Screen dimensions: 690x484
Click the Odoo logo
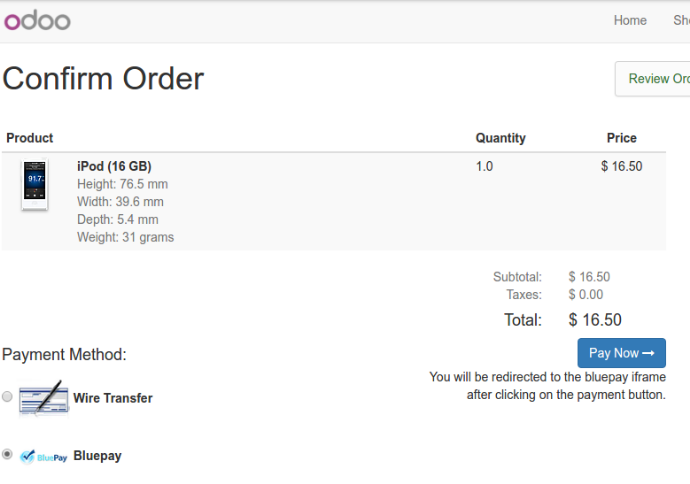tap(37, 21)
